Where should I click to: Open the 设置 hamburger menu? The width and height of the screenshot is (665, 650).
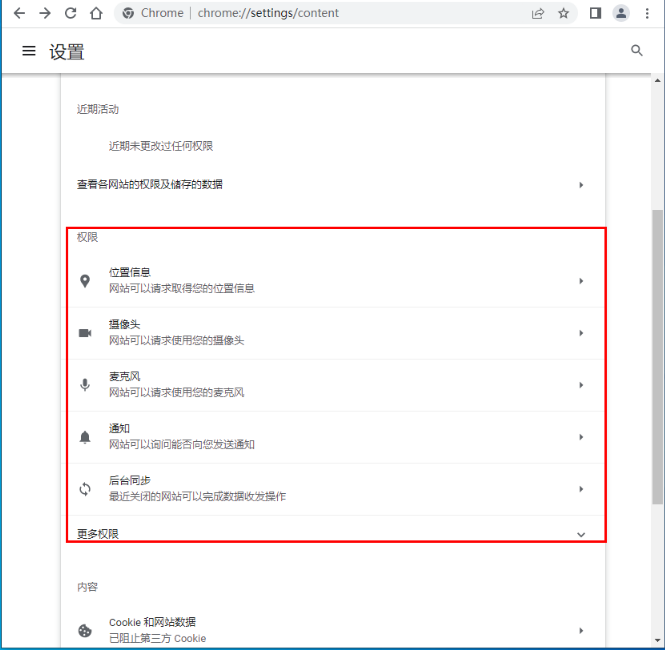click(x=29, y=51)
